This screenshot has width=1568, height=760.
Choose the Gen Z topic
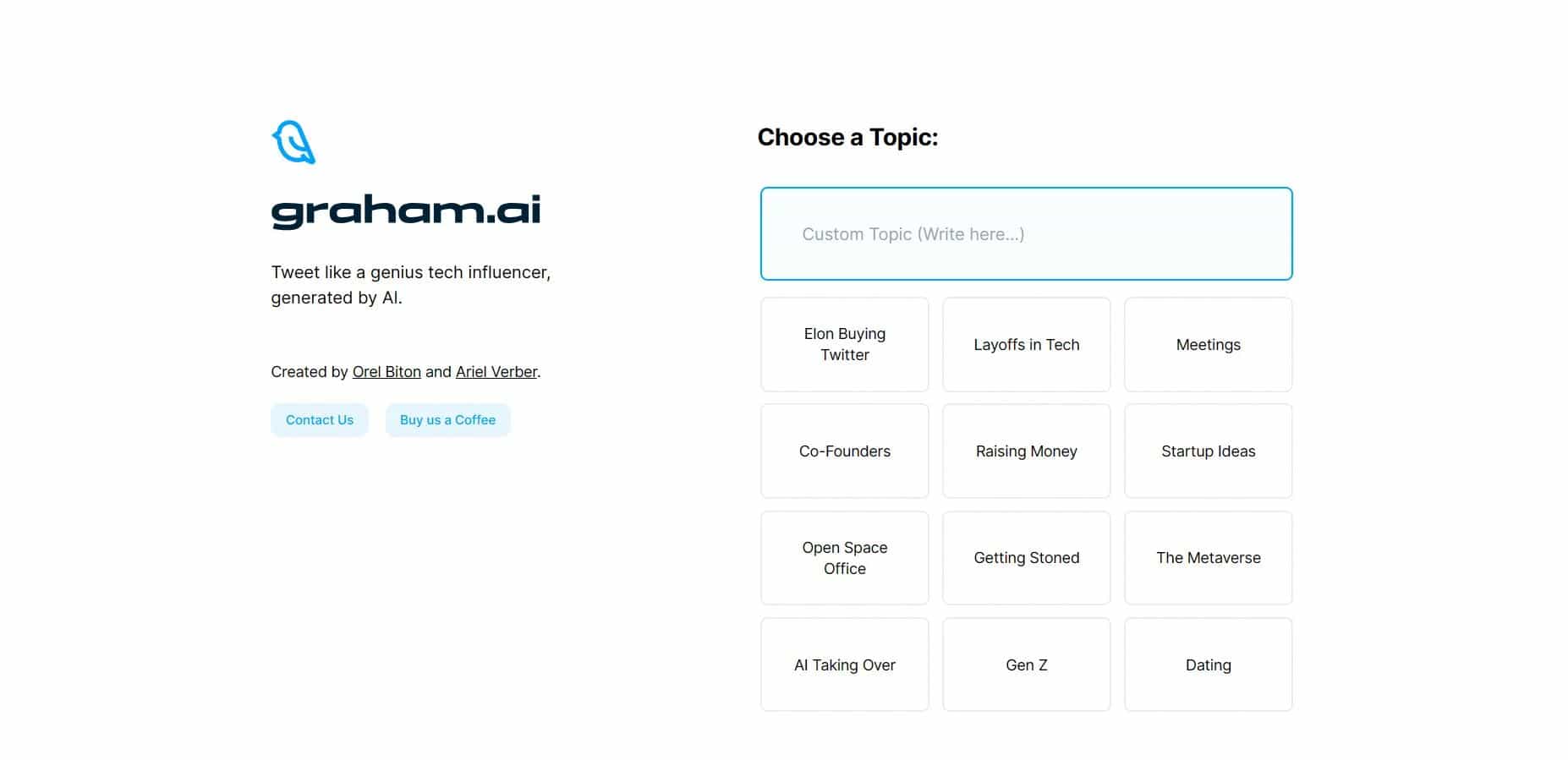[x=1026, y=665]
